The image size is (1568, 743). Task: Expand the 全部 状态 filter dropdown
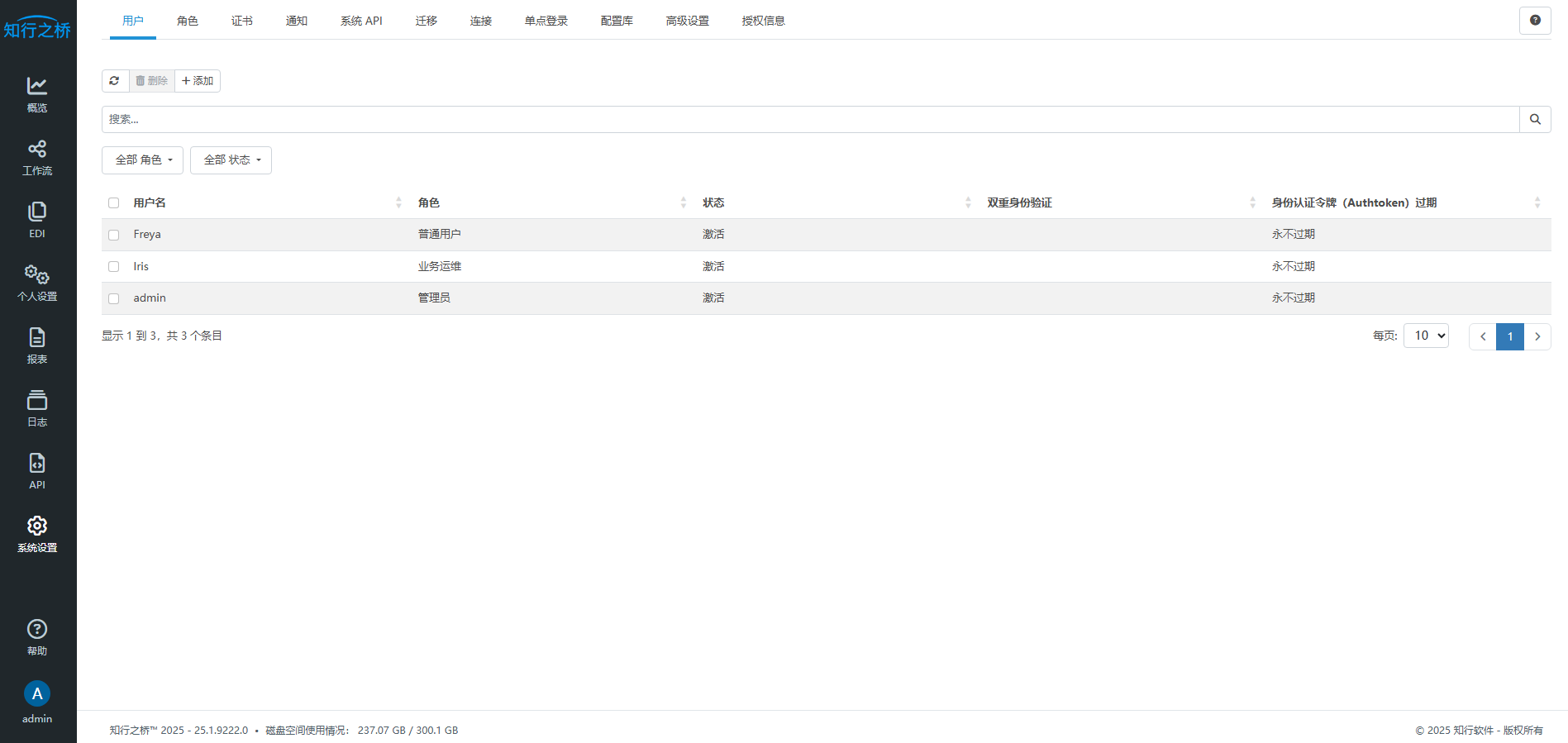(231, 160)
